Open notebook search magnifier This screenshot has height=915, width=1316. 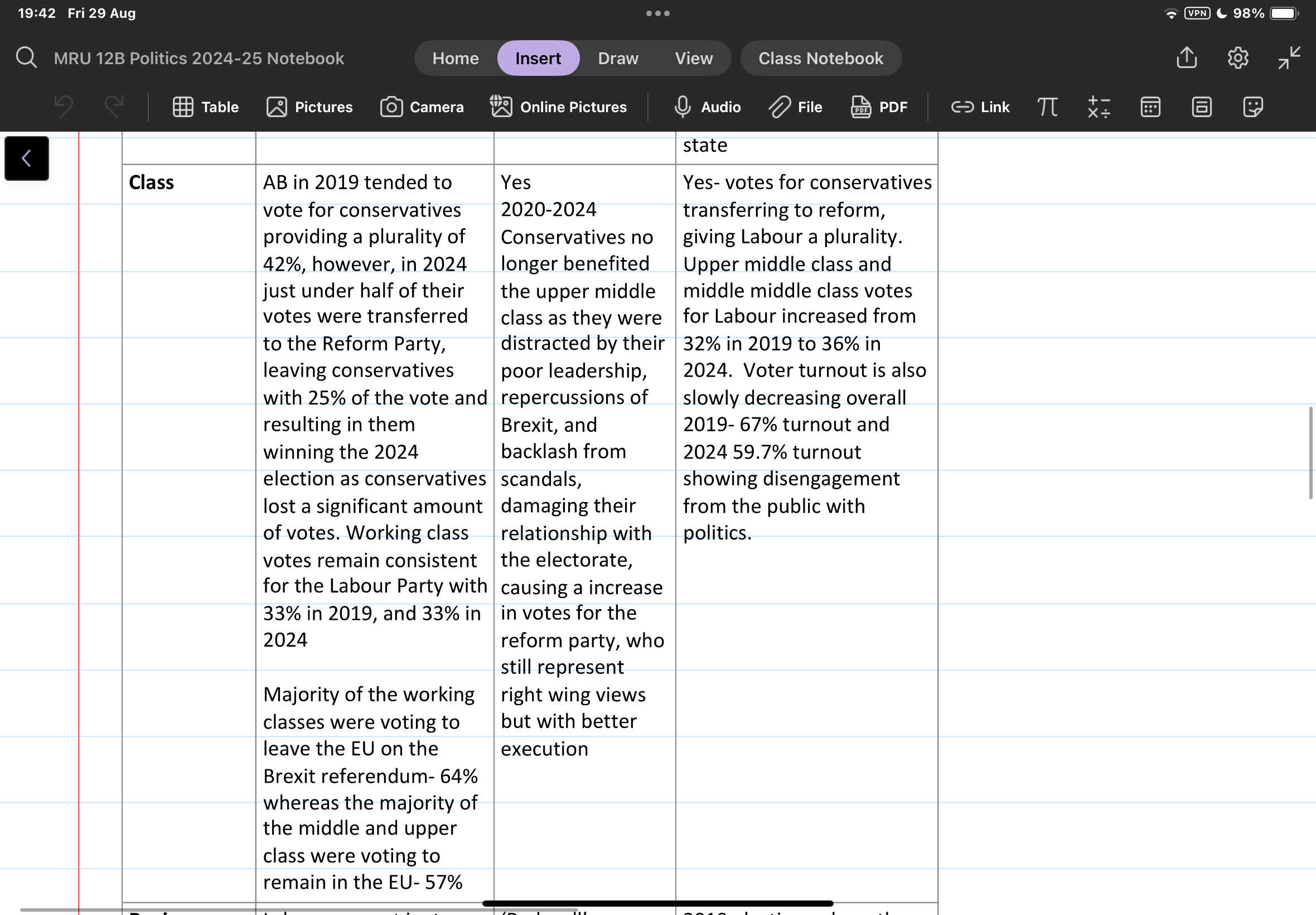pyautogui.click(x=26, y=58)
